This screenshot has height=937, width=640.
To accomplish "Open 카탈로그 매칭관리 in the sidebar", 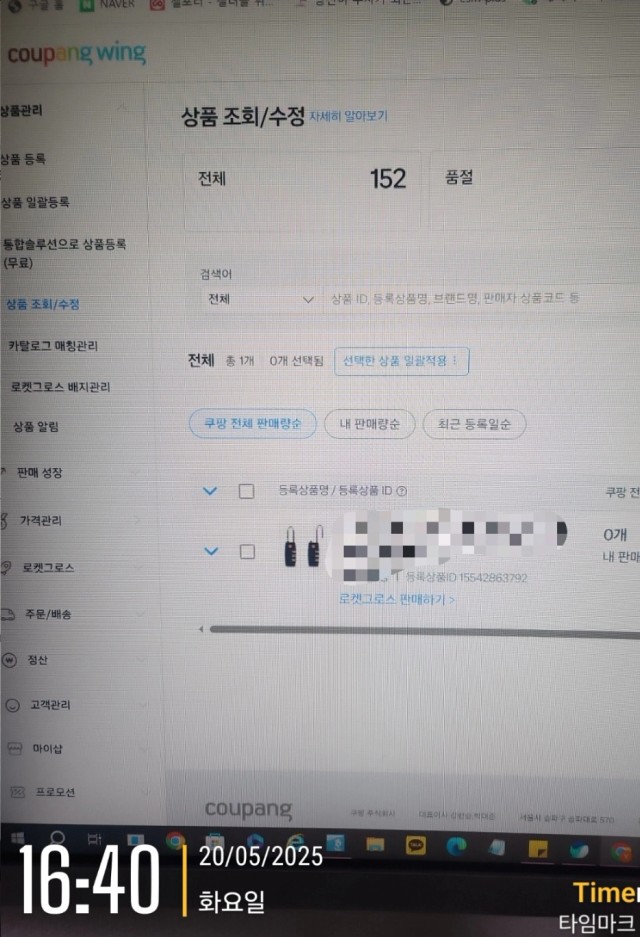I will tap(53, 345).
